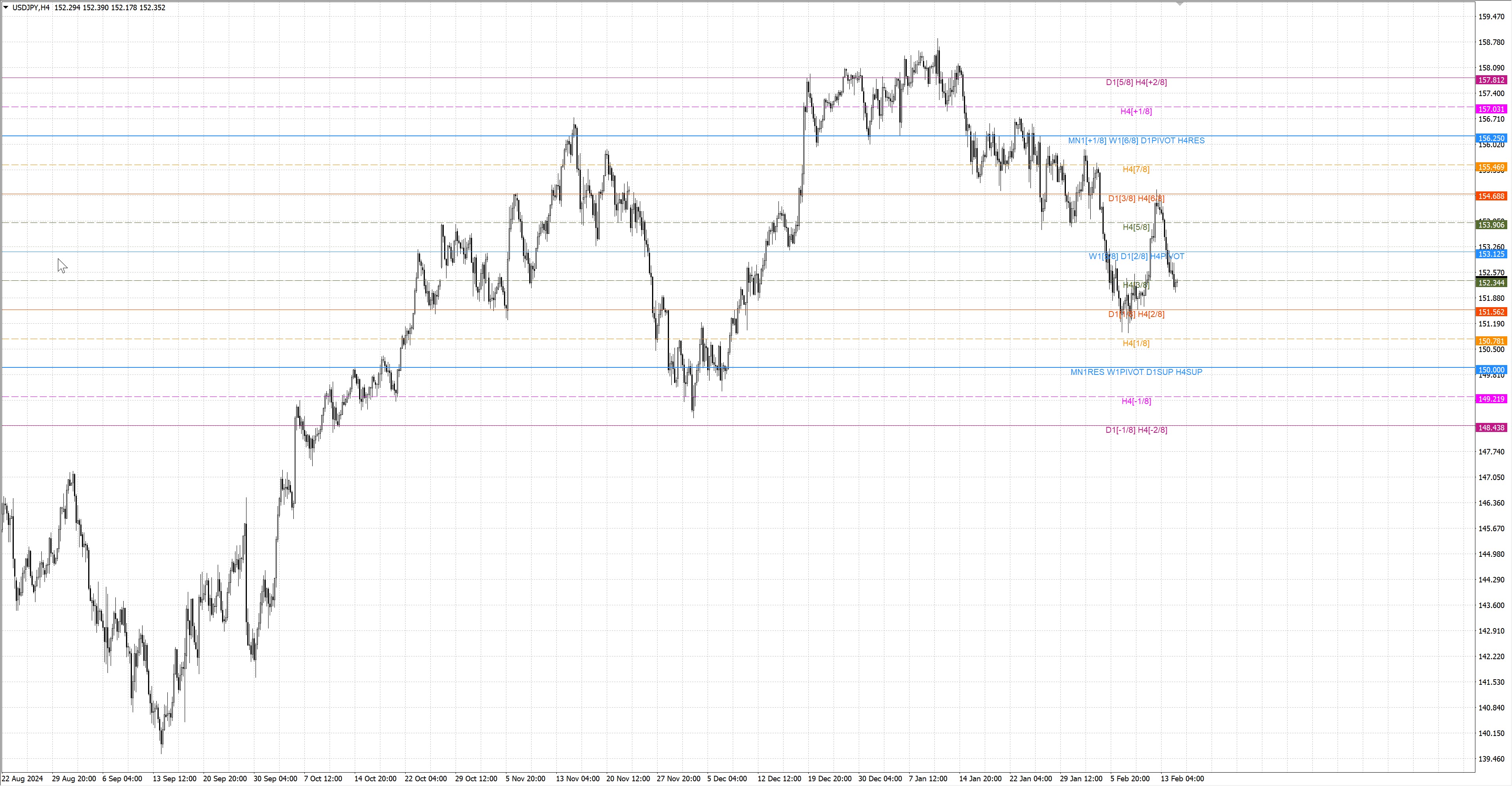The width and height of the screenshot is (1512, 786).
Task: Select the D1[5/8] H4[+2/8] level label
Action: (x=1136, y=82)
